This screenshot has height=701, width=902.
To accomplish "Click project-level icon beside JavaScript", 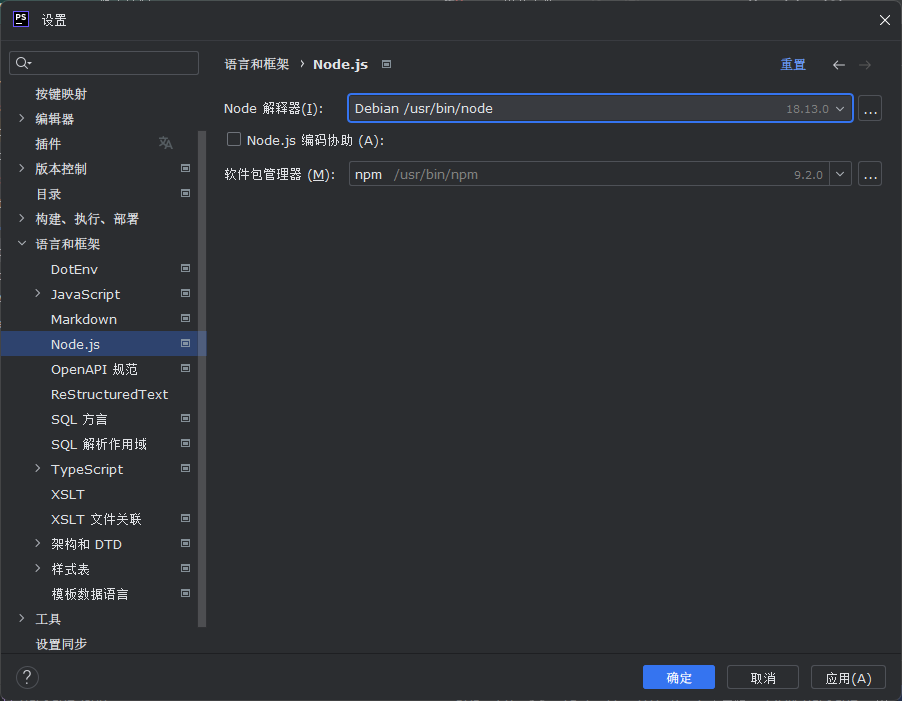I will (185, 293).
